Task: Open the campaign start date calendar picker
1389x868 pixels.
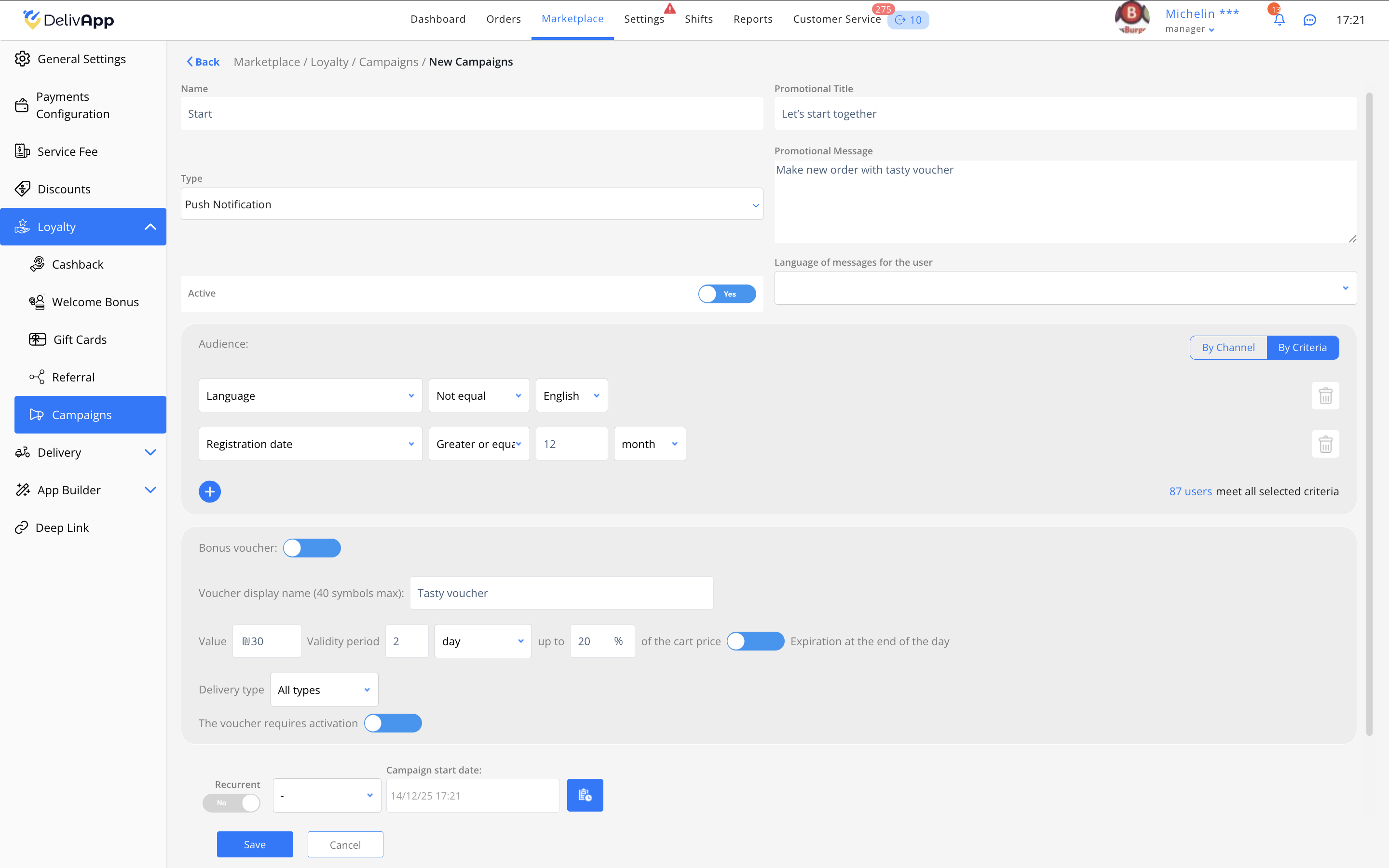Action: click(x=585, y=795)
